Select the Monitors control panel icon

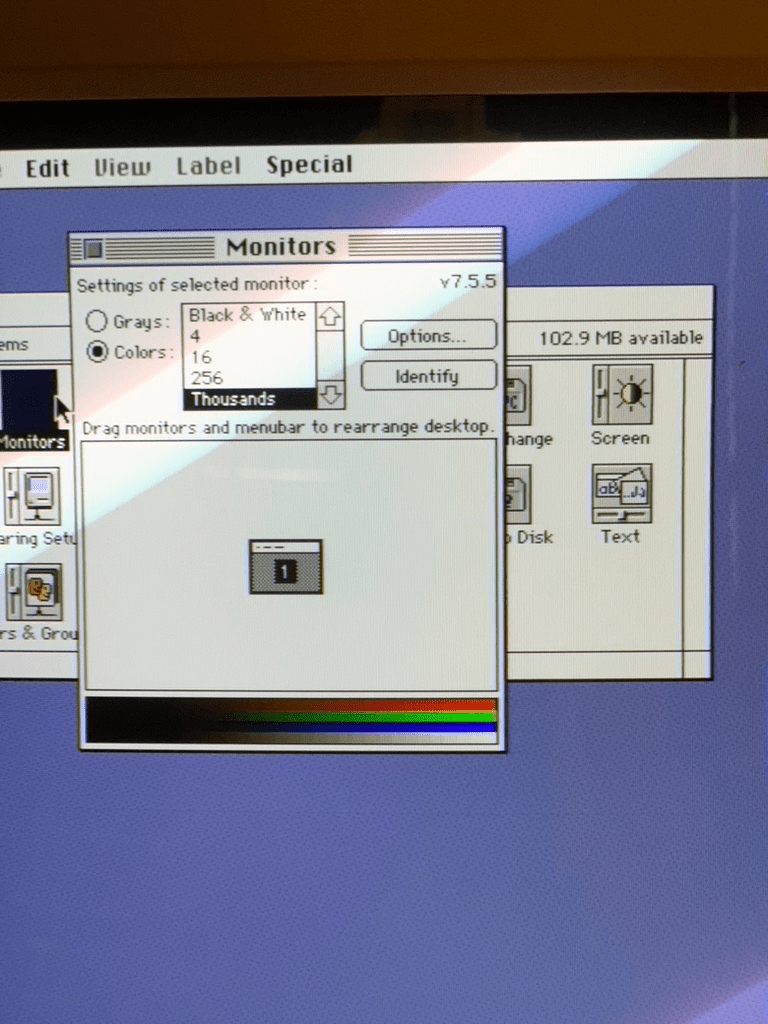tap(29, 400)
